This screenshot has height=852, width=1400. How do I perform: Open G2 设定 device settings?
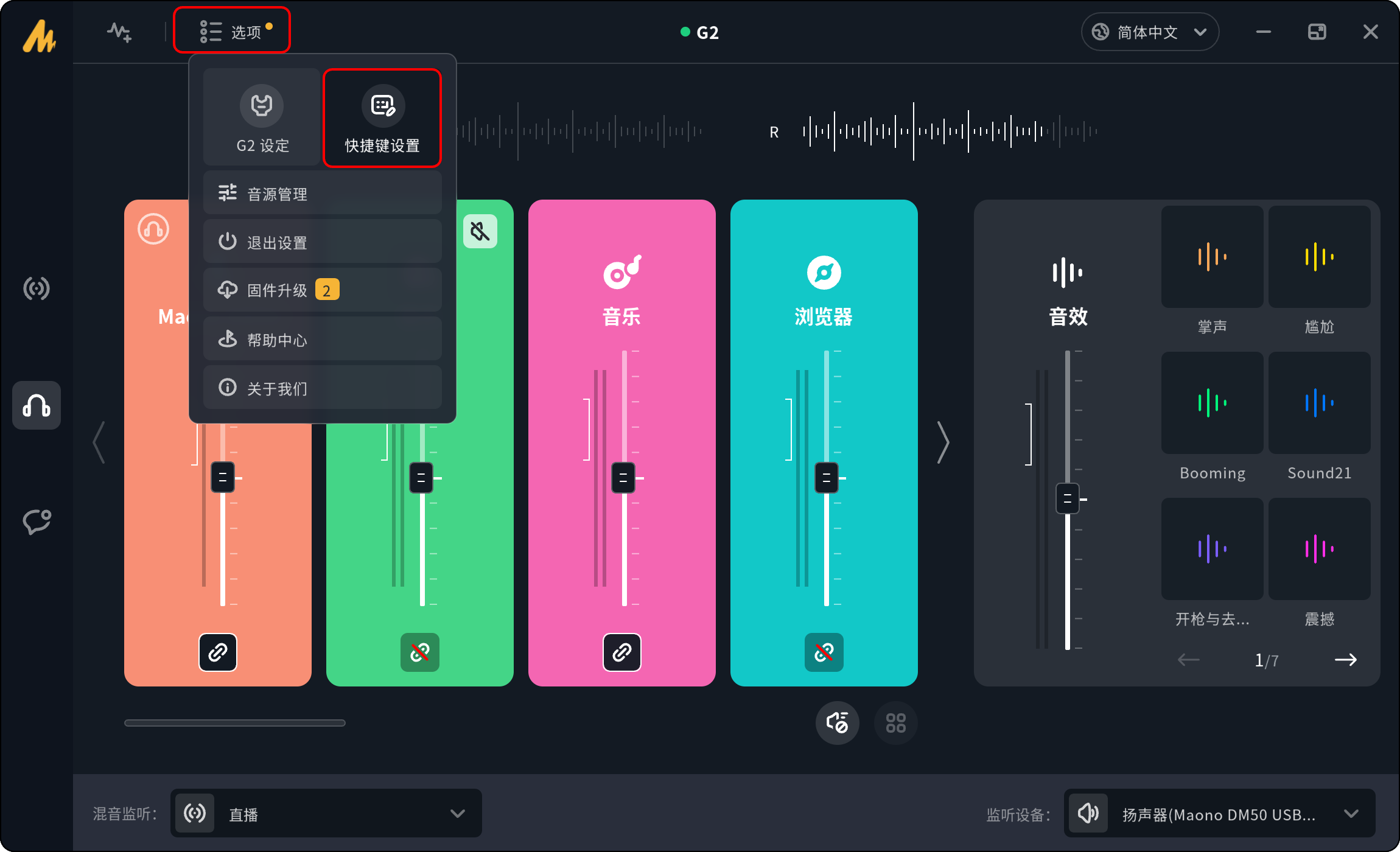click(262, 117)
